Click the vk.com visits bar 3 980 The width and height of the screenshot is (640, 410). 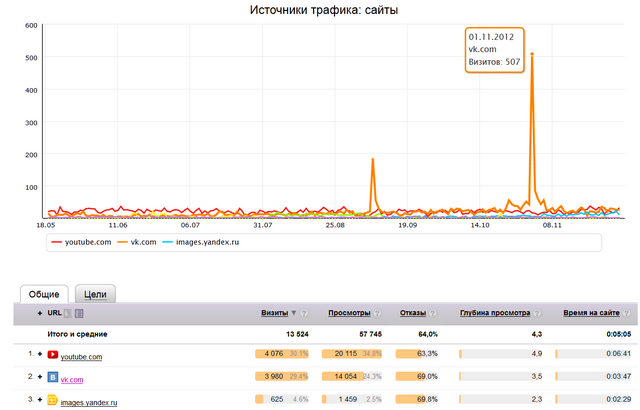pos(282,377)
